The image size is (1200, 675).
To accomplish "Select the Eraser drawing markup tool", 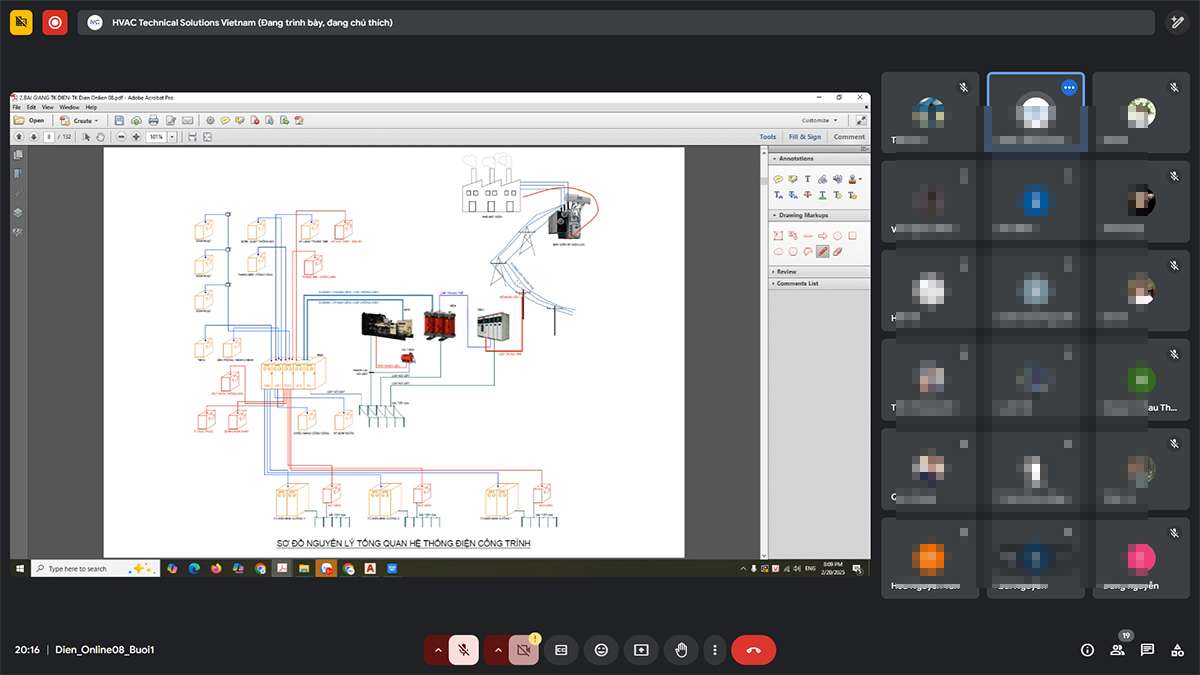I will coord(837,251).
